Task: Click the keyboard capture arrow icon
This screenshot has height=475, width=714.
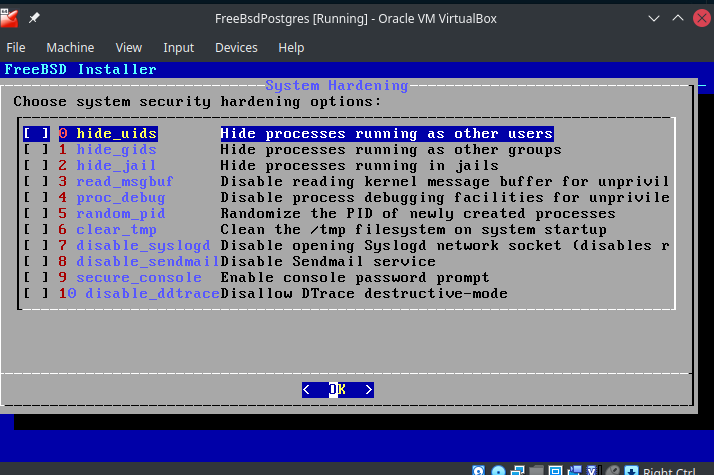Action: (632, 470)
